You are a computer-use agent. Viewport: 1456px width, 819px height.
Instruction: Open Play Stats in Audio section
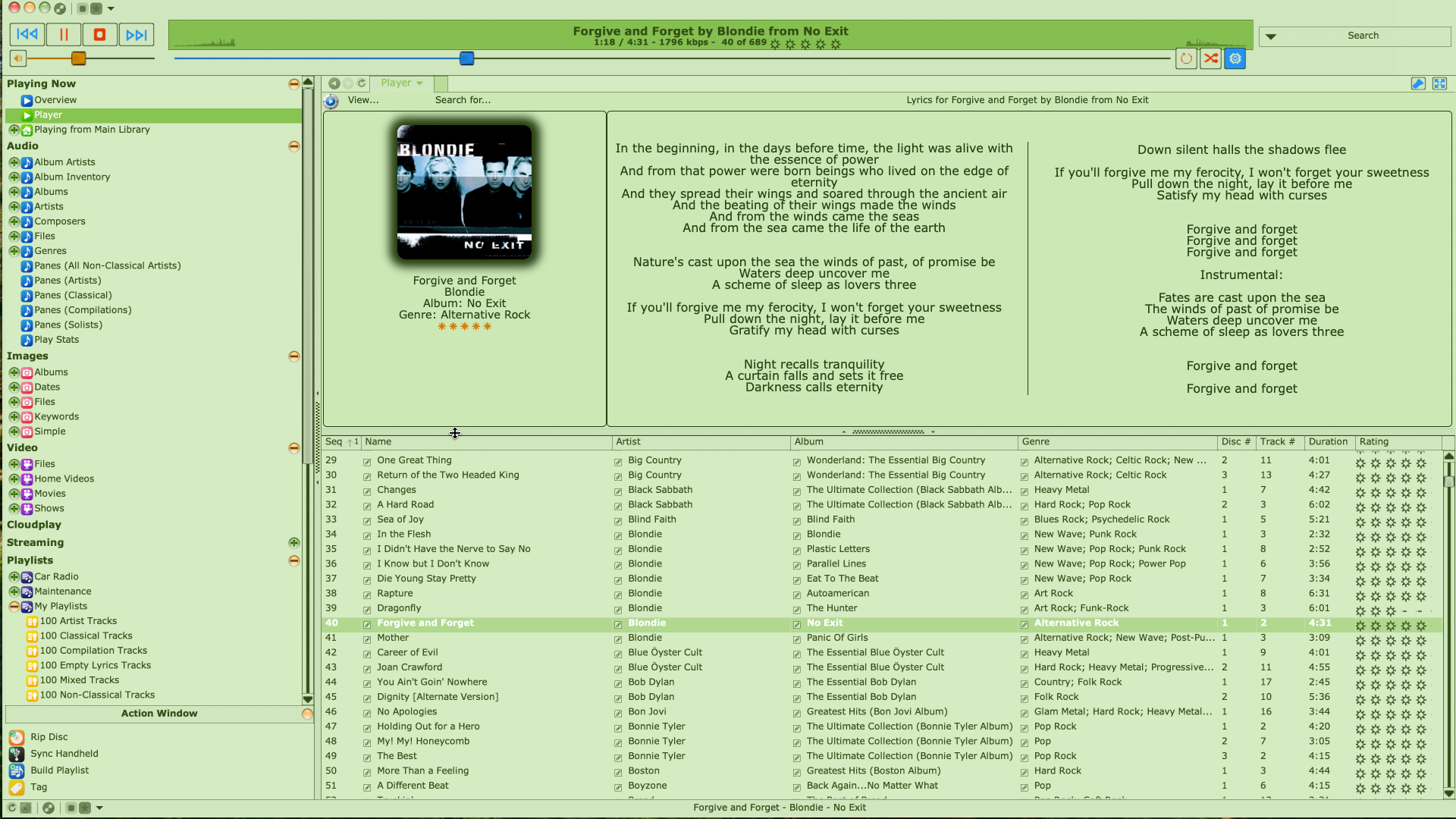56,340
